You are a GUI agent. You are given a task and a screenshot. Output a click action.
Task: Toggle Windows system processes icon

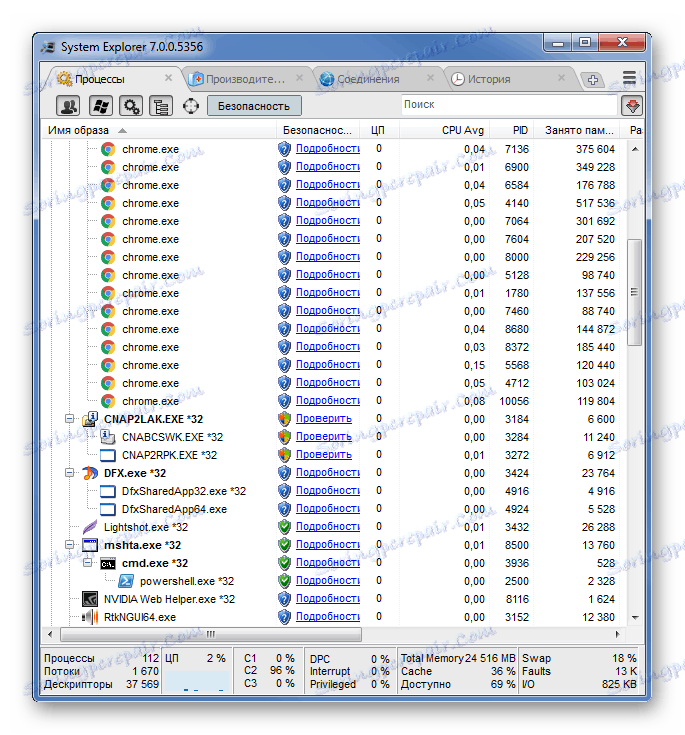pyautogui.click(x=101, y=106)
